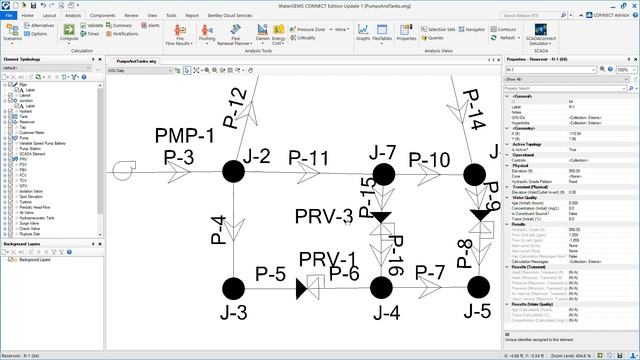Expand the Tank node in symbology tree
The image size is (640, 360).
[5, 116]
